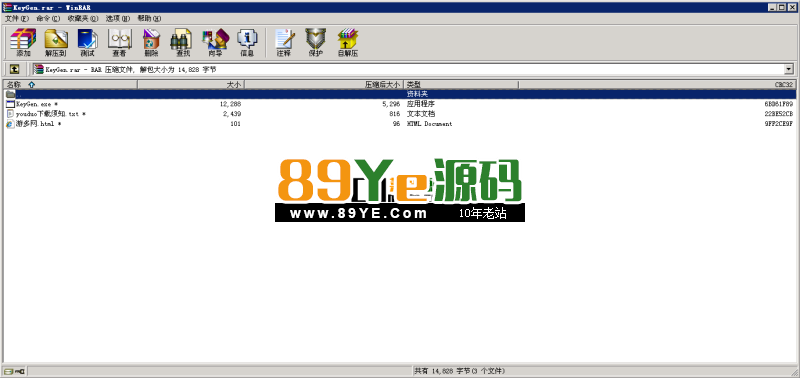Screen dimensions: 800x378
Task: Sort files by CRC32 column header
Action: click(x=657, y=84)
